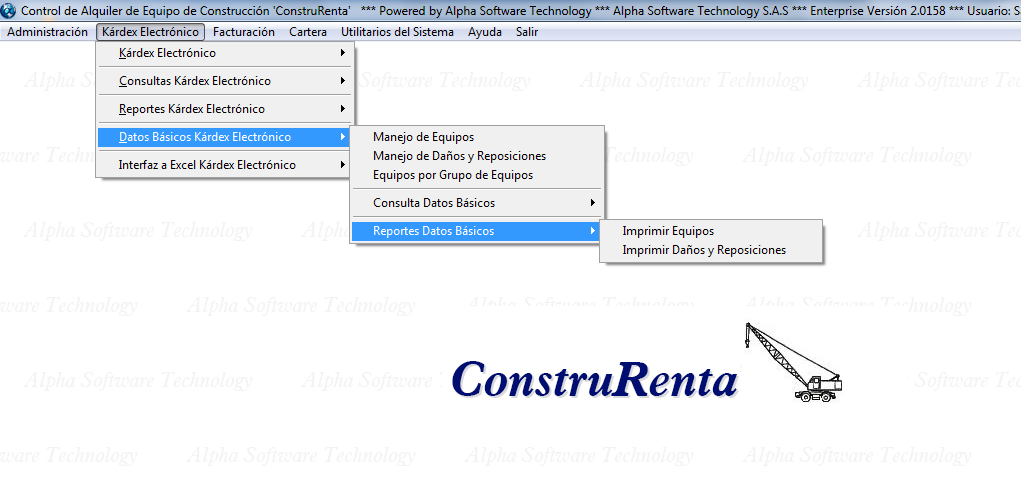Choose Manejo de Equipos

pos(423,137)
